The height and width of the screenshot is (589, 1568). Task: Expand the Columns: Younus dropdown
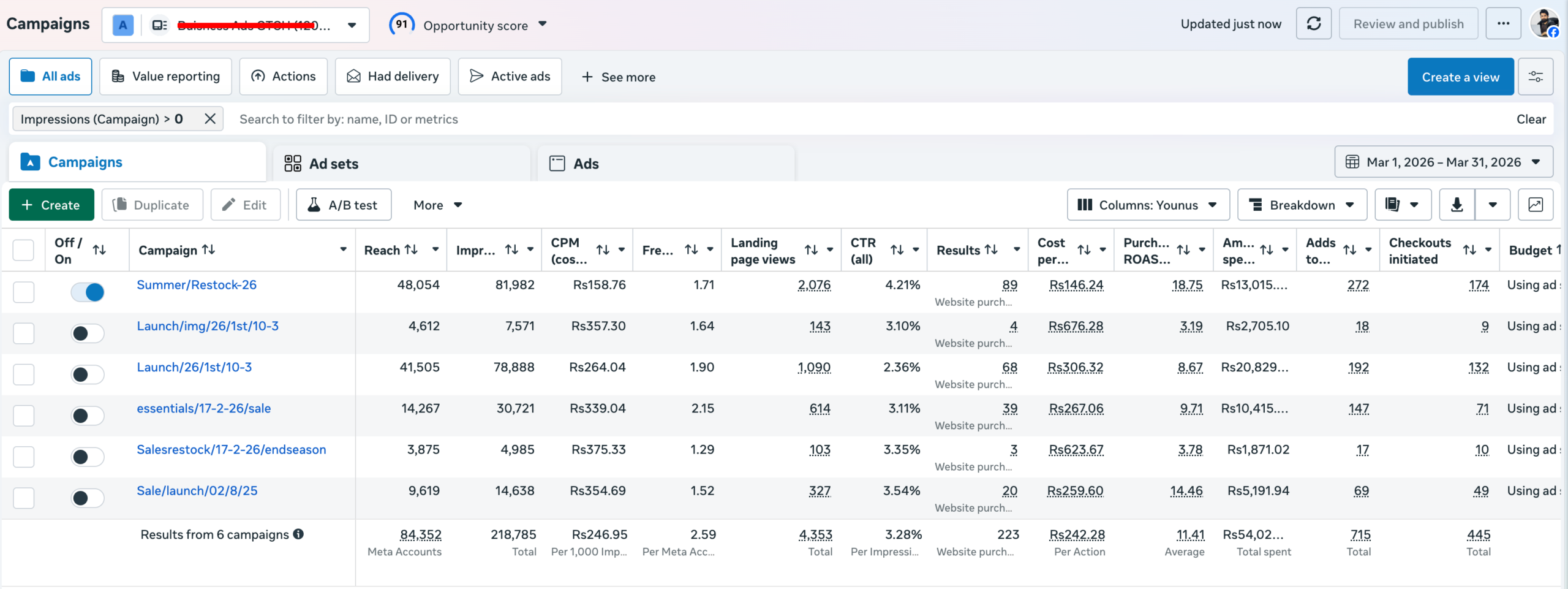1148,205
